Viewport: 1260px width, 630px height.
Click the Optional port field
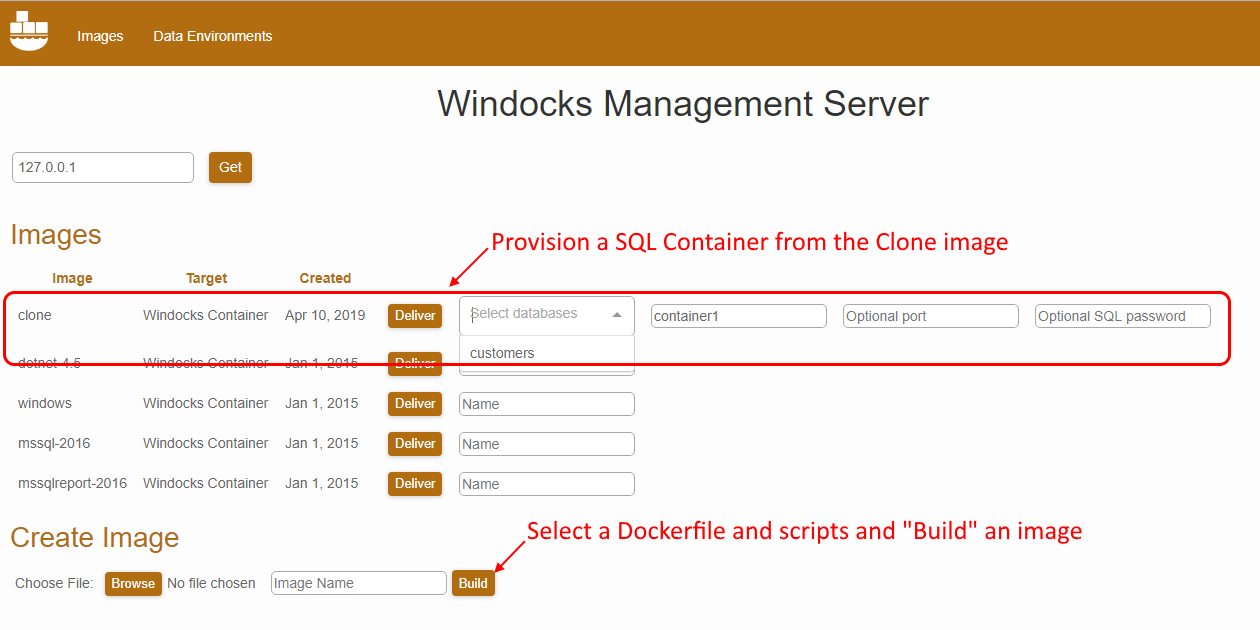coord(930,316)
